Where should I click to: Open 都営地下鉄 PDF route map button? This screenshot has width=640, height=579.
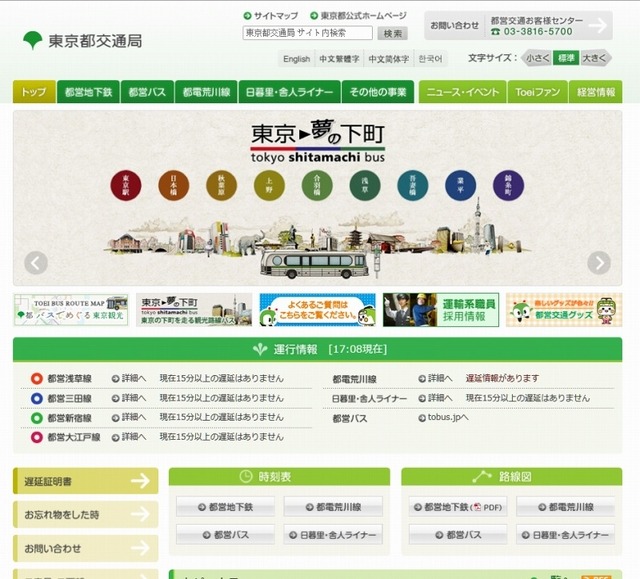point(458,507)
